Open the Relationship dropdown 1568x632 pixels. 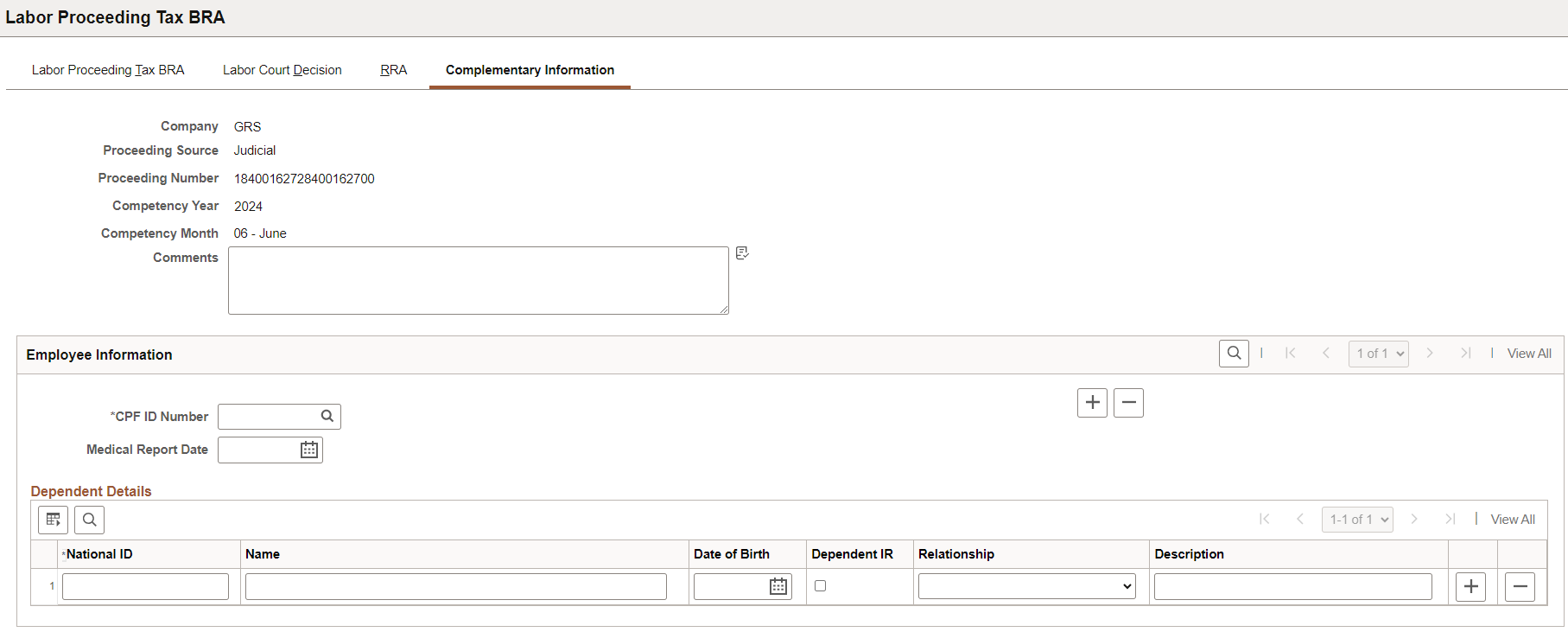[1027, 586]
